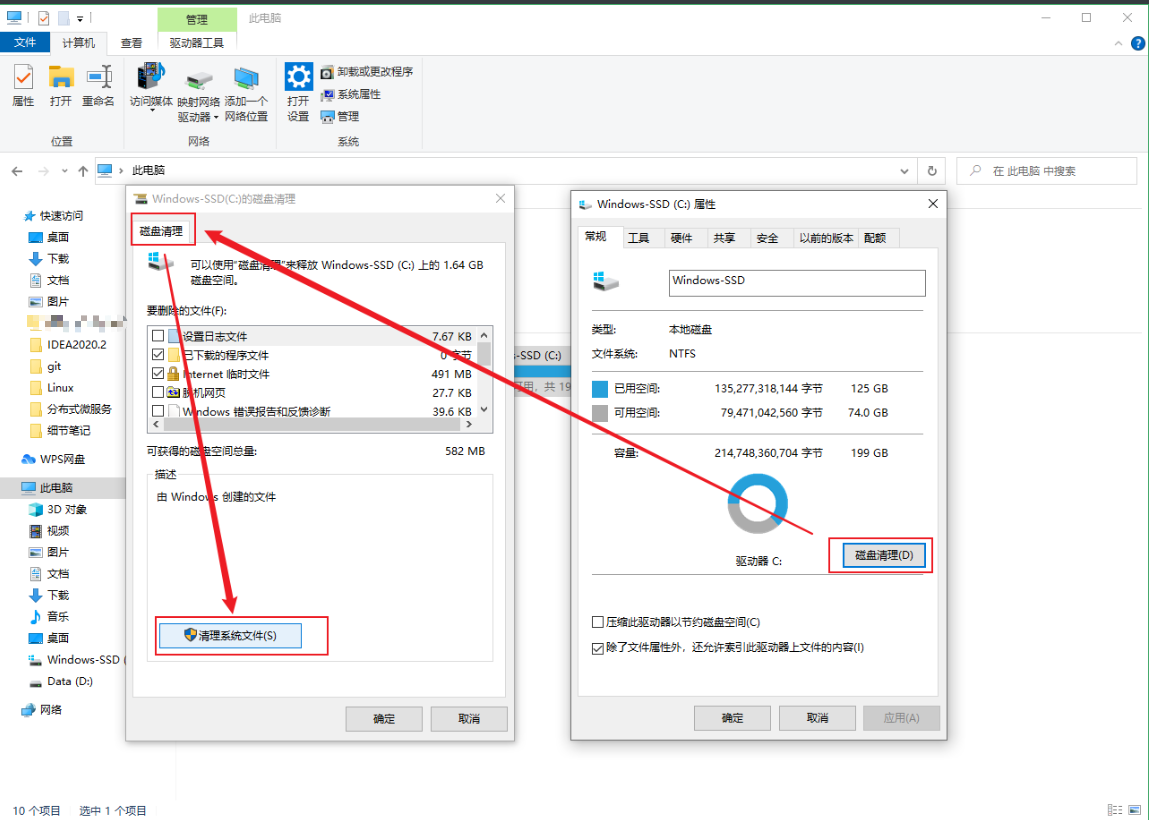1149x820 pixels.
Task: Click Manage (管理) in the system group
Action: 340,117
